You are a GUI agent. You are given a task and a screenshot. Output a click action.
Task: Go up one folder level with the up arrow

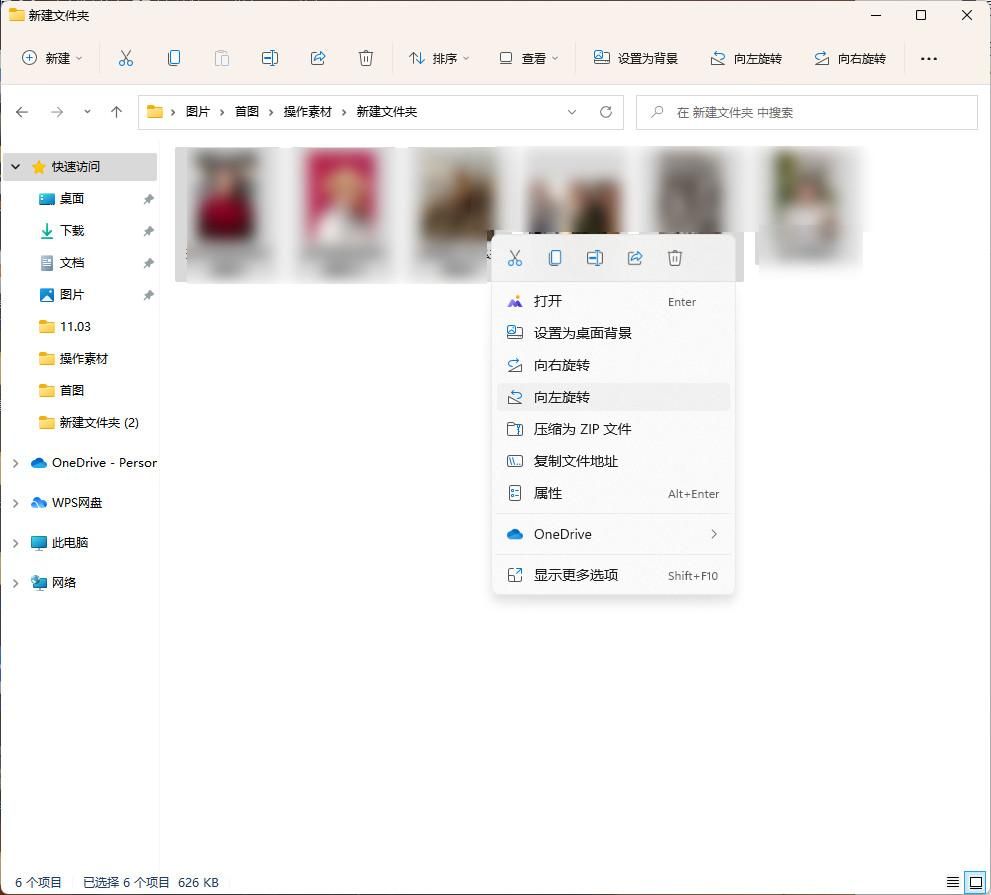(x=116, y=112)
